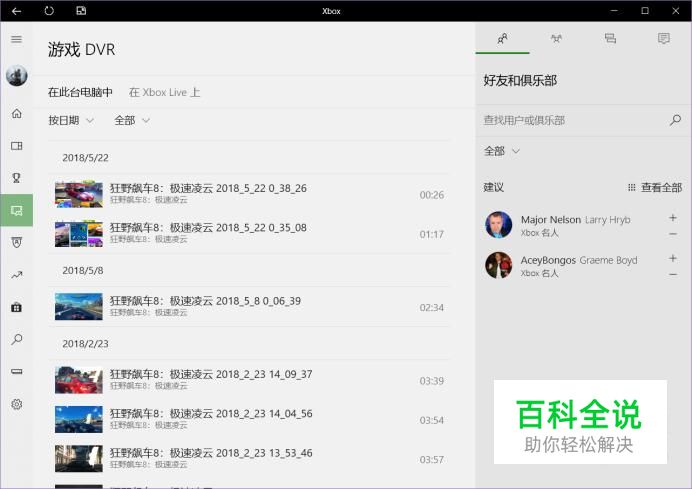This screenshot has width=692, height=489.
Task: Open Major Nelson profile avatar
Action: pos(499,225)
